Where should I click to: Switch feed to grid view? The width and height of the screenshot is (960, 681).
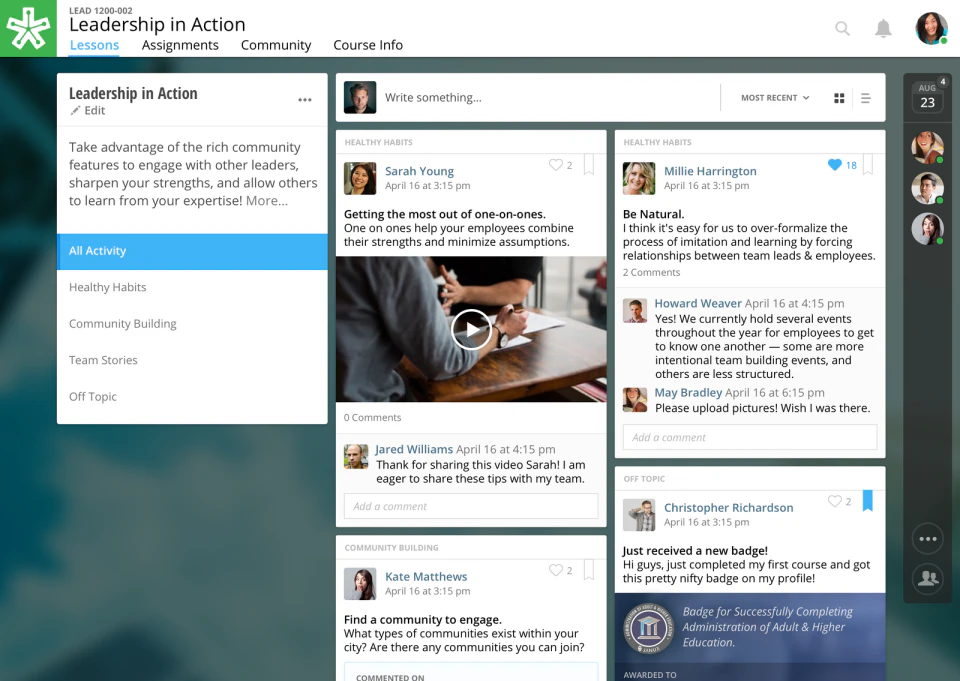(x=839, y=97)
